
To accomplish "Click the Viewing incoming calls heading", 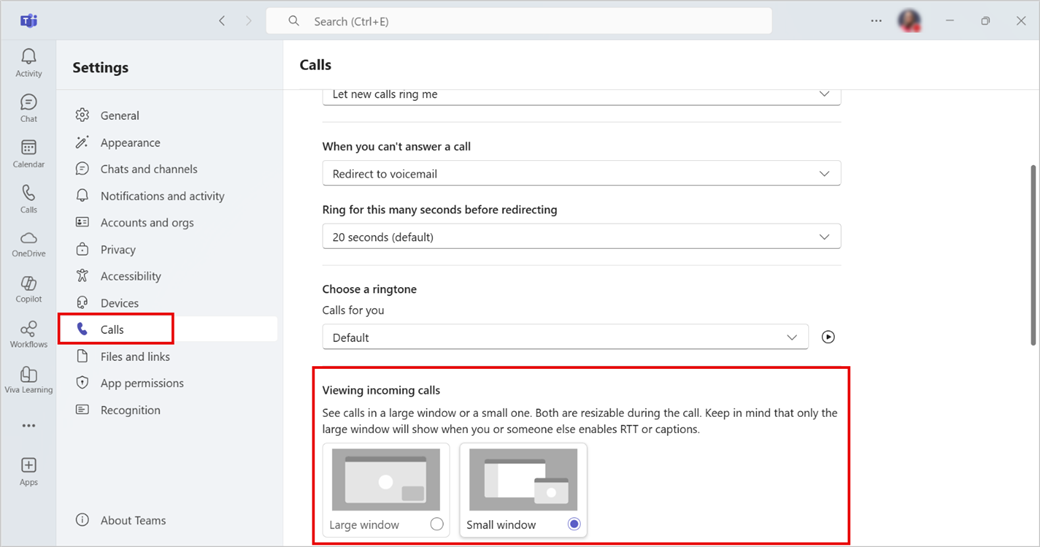I will coord(381,391).
